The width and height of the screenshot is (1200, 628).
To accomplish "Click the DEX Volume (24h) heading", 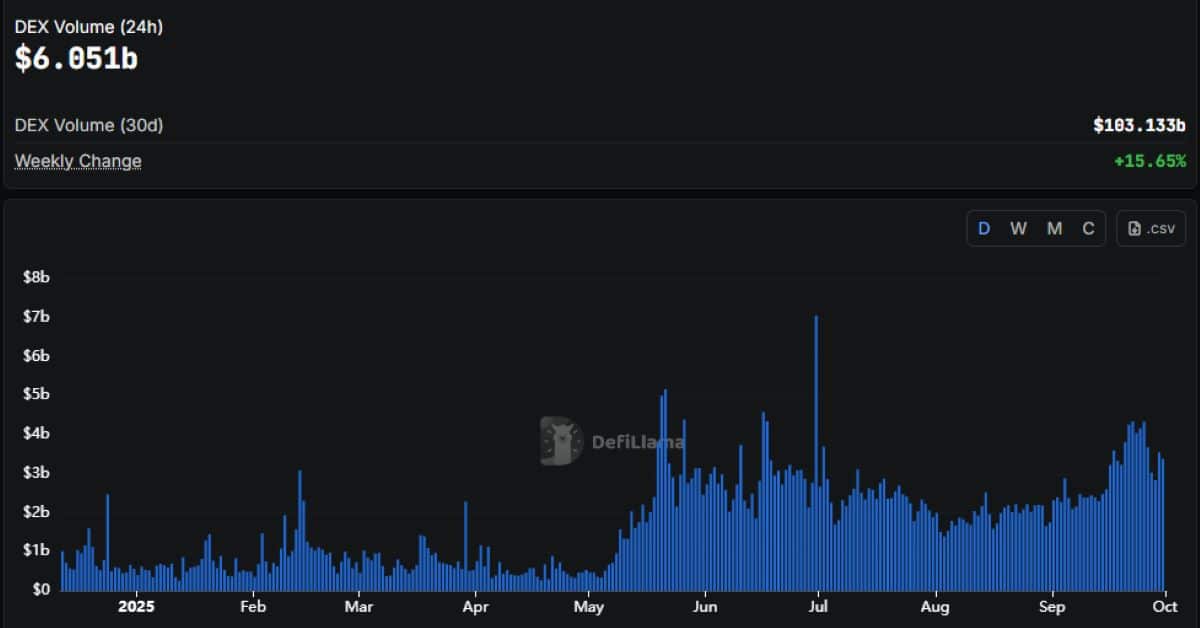I will 89,27.
